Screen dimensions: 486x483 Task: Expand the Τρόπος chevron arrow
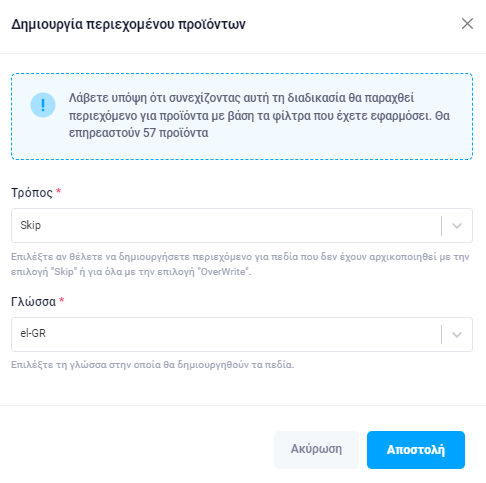pyautogui.click(x=457, y=226)
